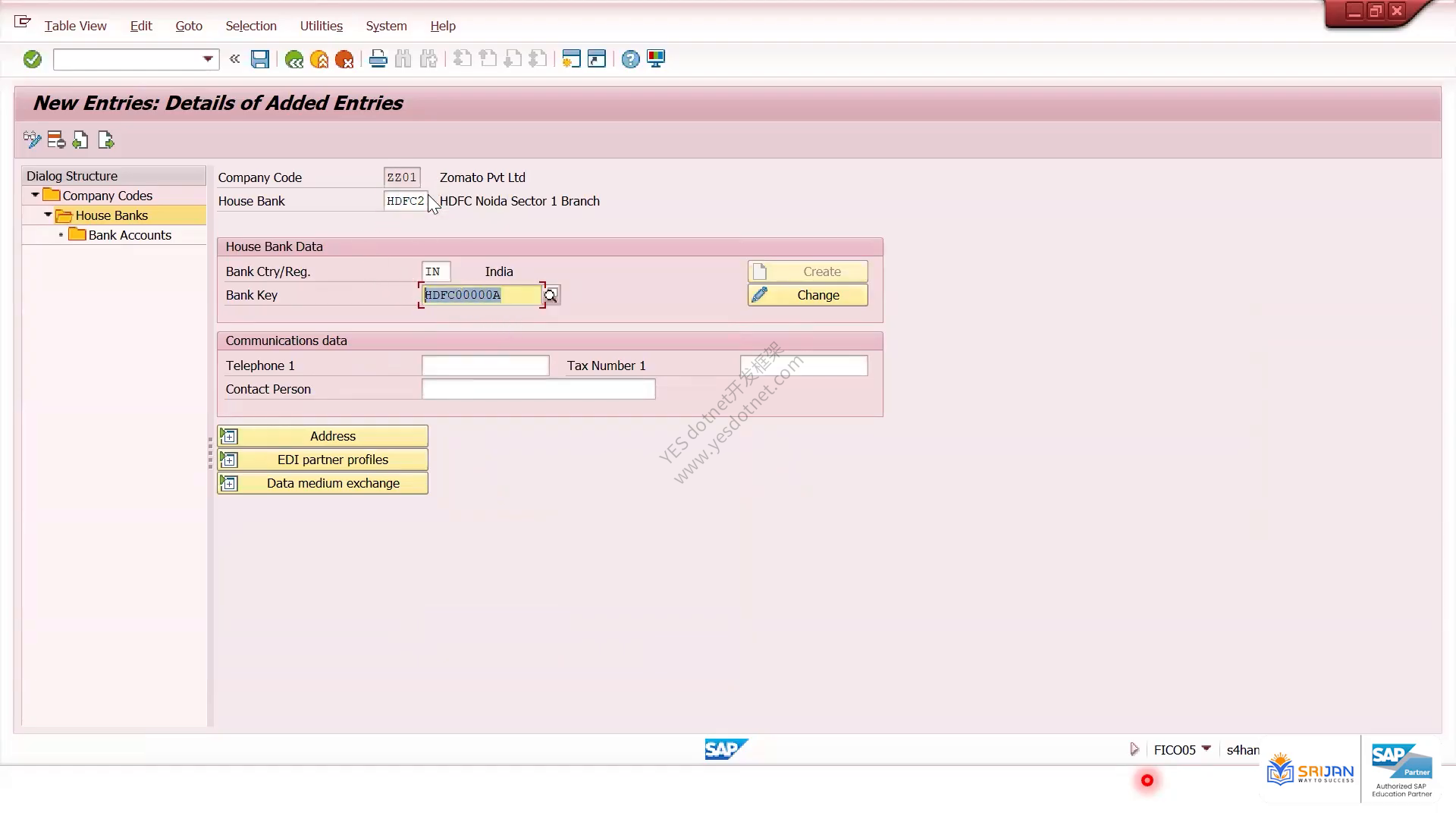
Task: Collapse the Company Codes tree node
Action: tap(35, 195)
